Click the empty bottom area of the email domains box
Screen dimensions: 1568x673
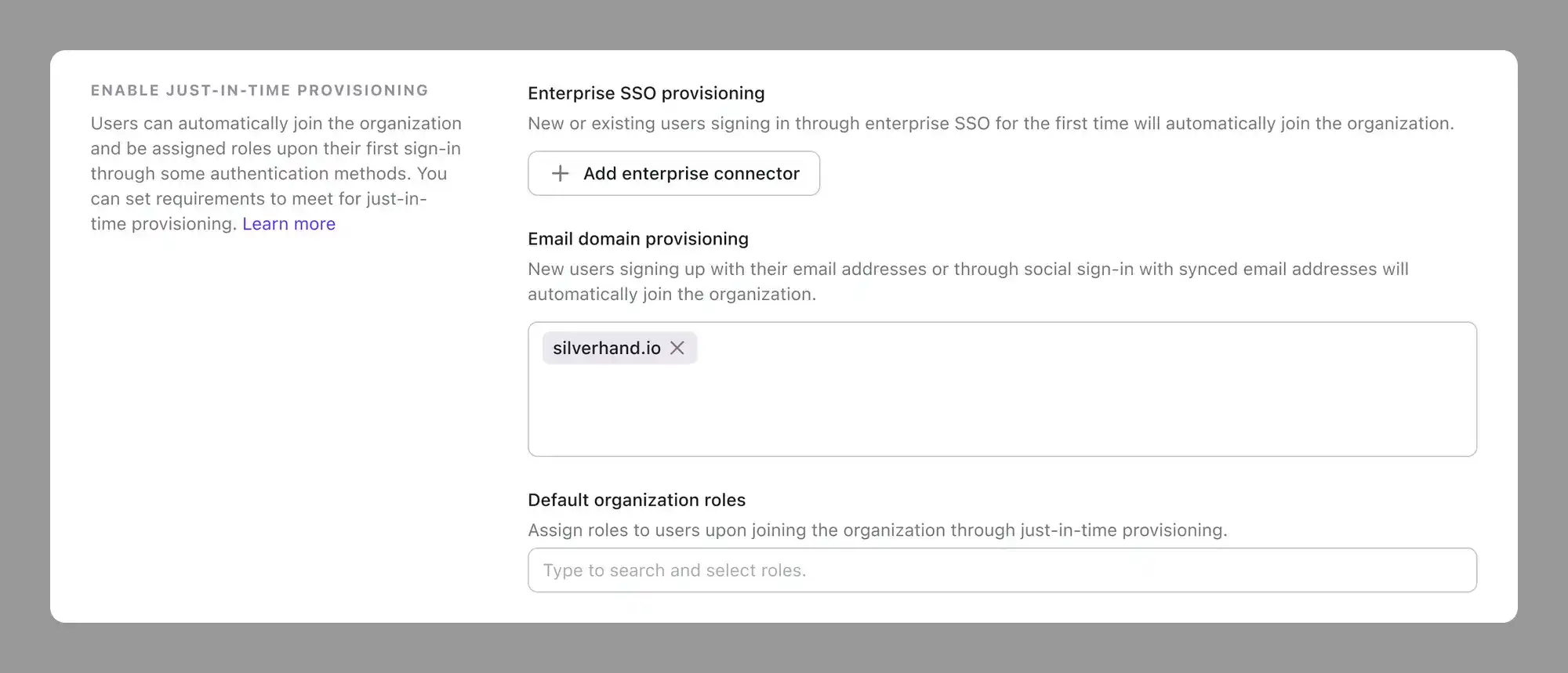coord(1002,423)
